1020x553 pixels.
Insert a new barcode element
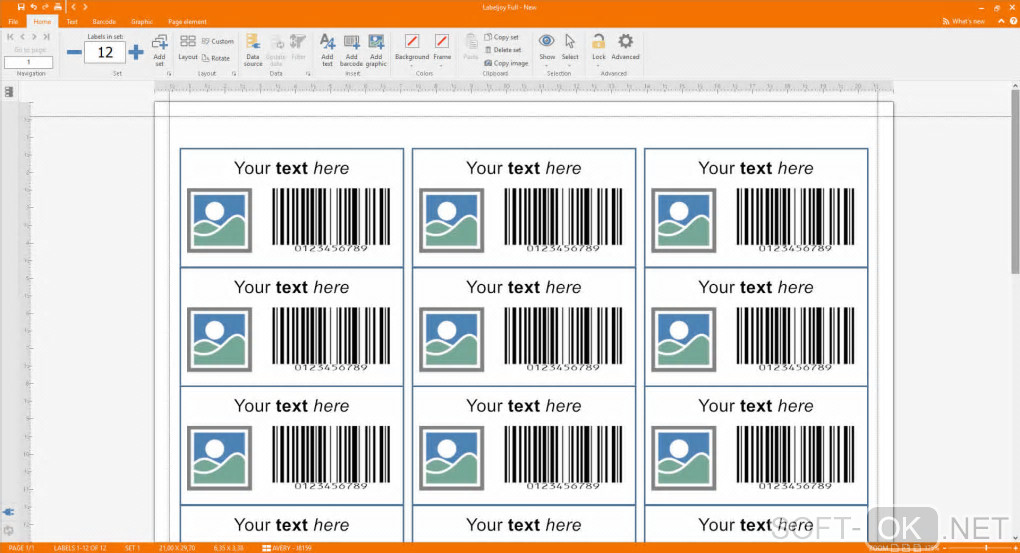click(x=351, y=50)
